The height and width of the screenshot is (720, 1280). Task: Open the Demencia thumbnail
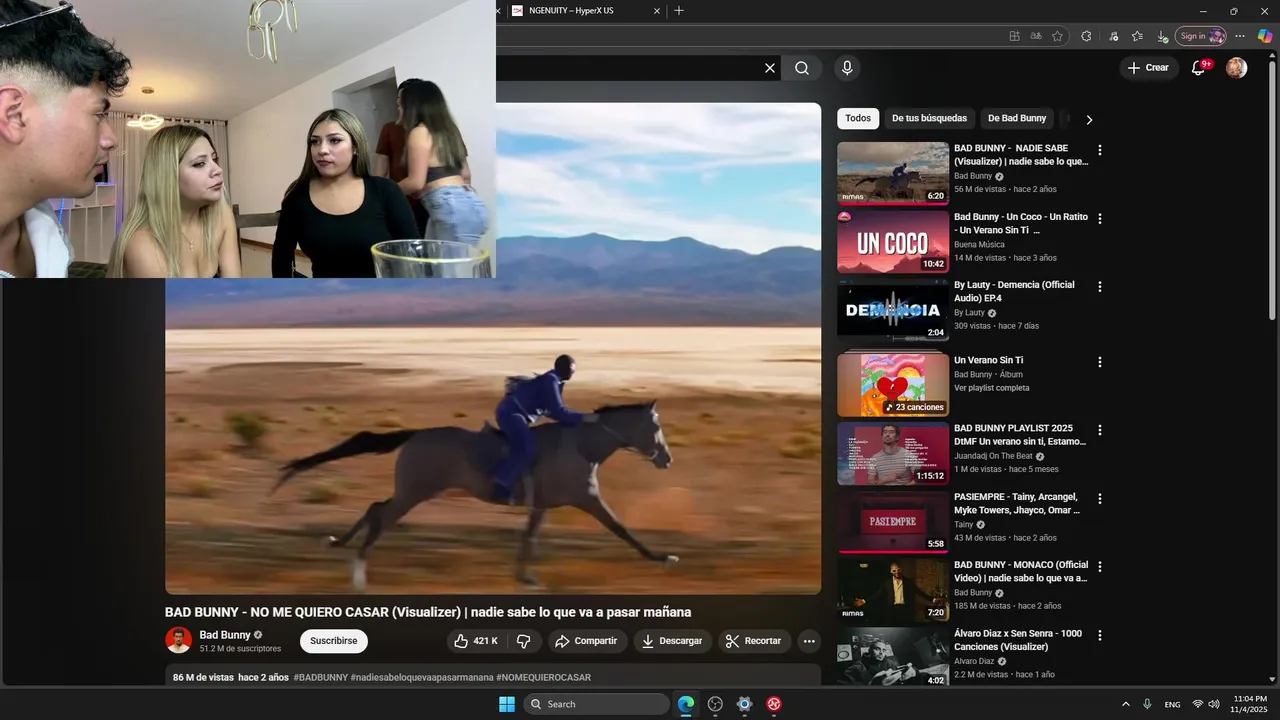893,309
